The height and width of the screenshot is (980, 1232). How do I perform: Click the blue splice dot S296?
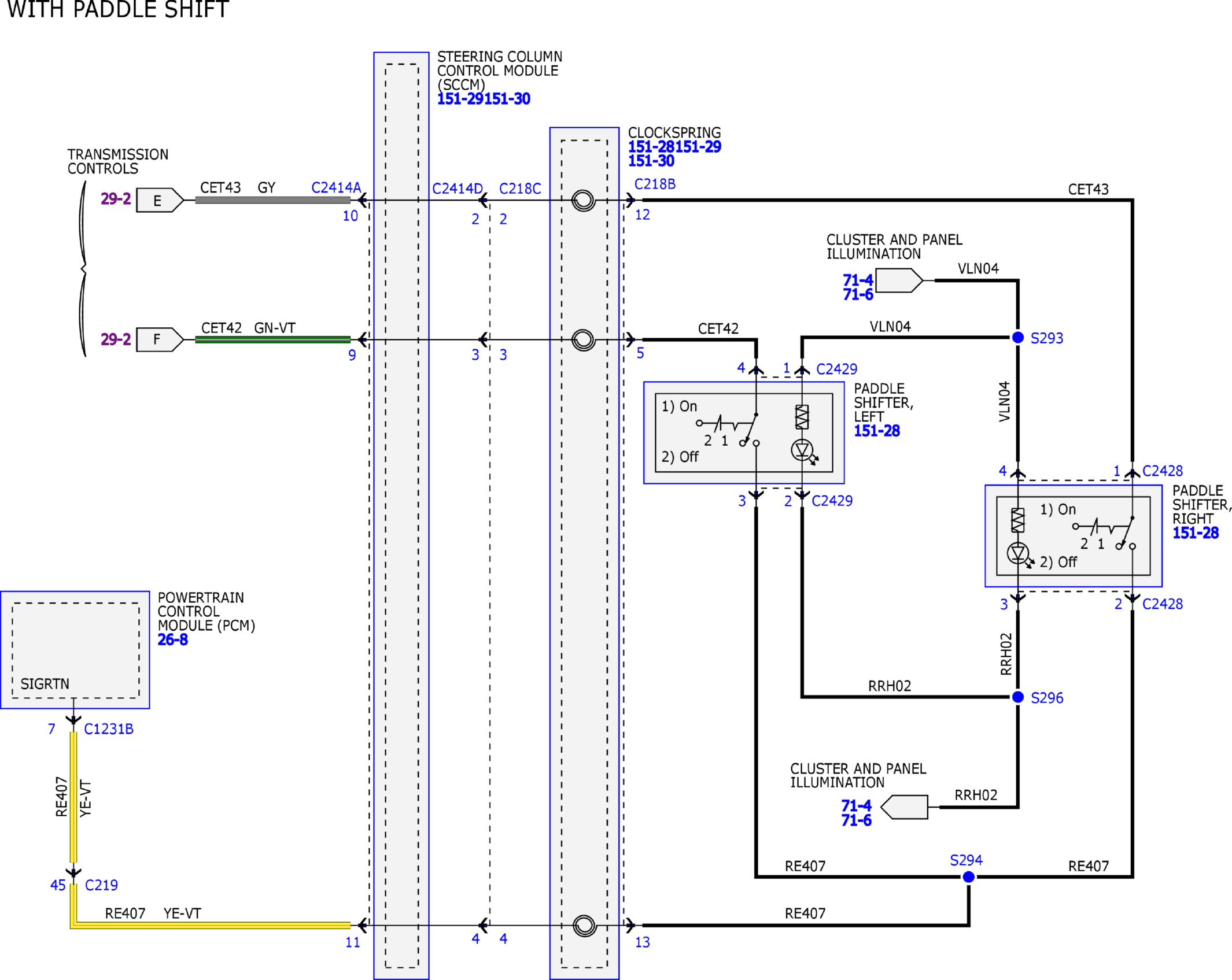click(x=1018, y=697)
